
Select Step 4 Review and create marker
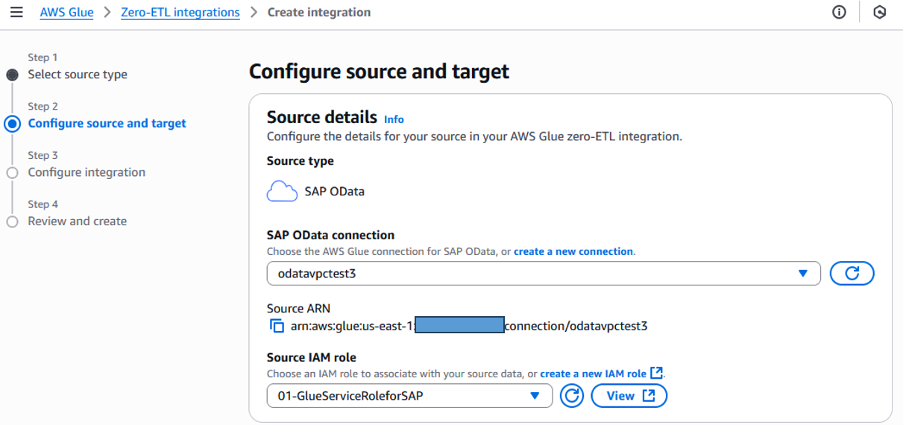pos(12,222)
